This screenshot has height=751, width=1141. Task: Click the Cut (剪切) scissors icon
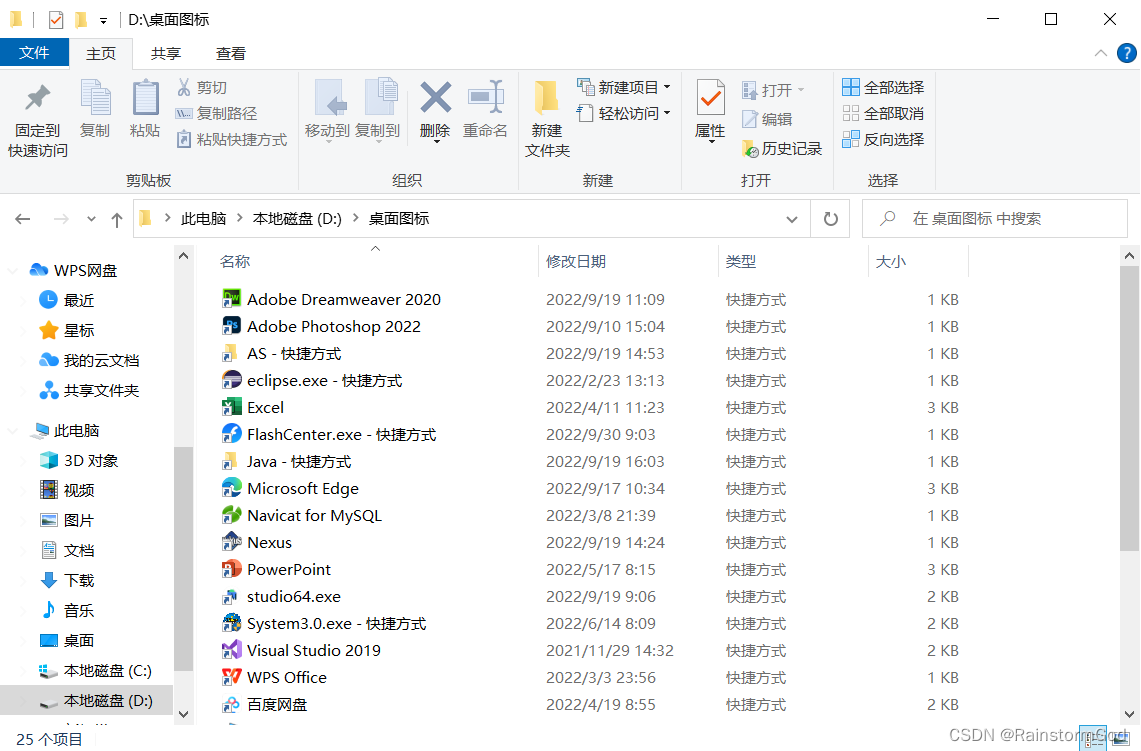click(x=184, y=87)
